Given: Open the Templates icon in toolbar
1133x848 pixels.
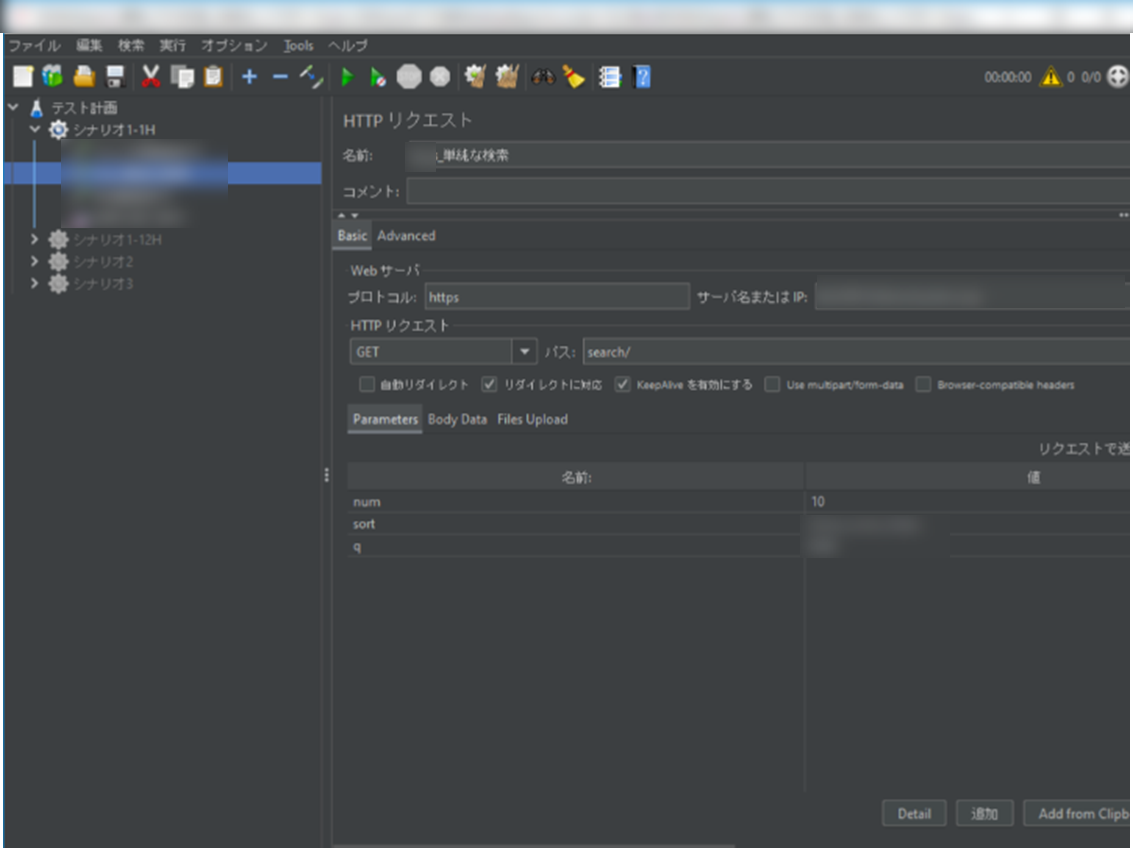Looking at the screenshot, I should coord(53,77).
